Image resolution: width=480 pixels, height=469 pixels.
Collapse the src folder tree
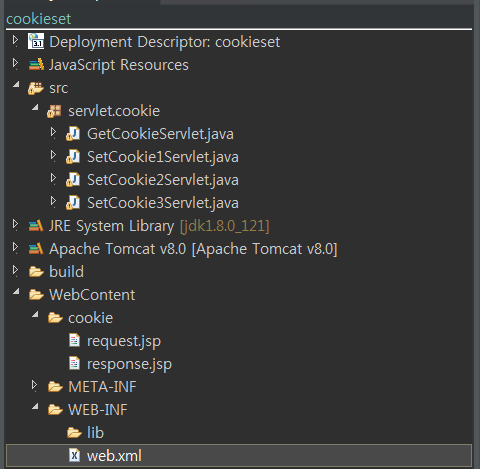pyautogui.click(x=16, y=84)
